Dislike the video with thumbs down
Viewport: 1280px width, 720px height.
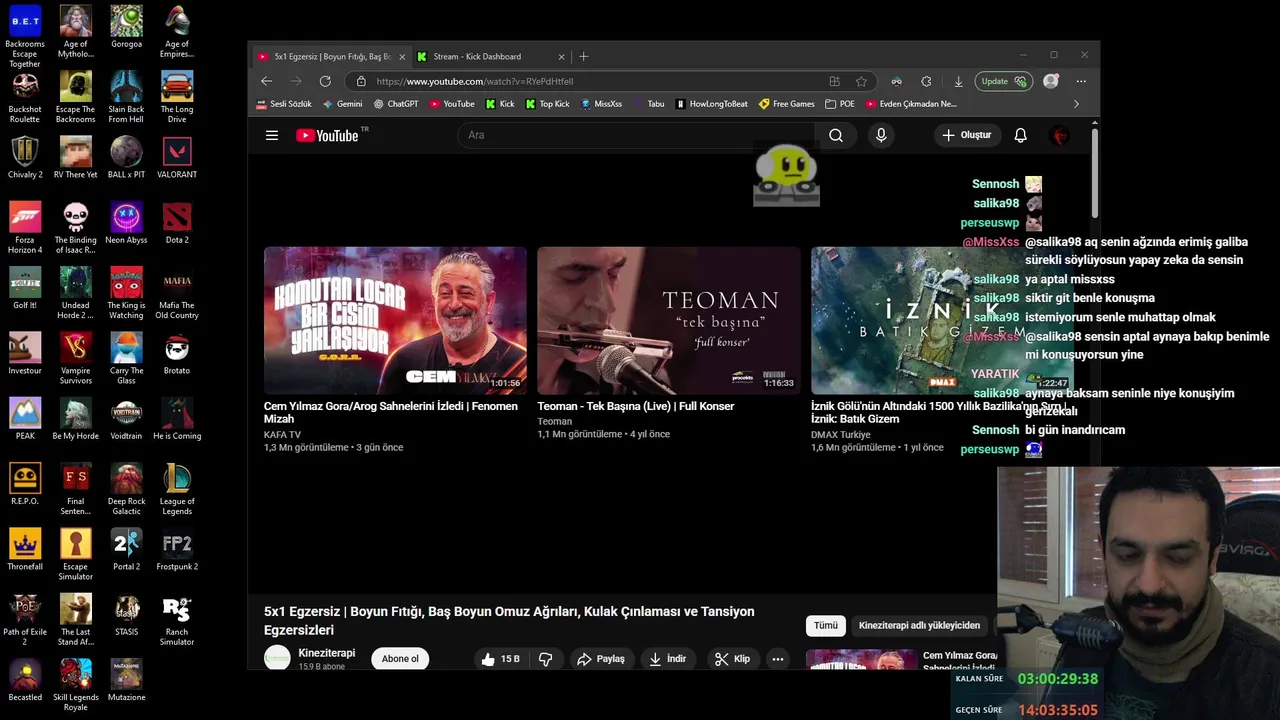tap(546, 659)
